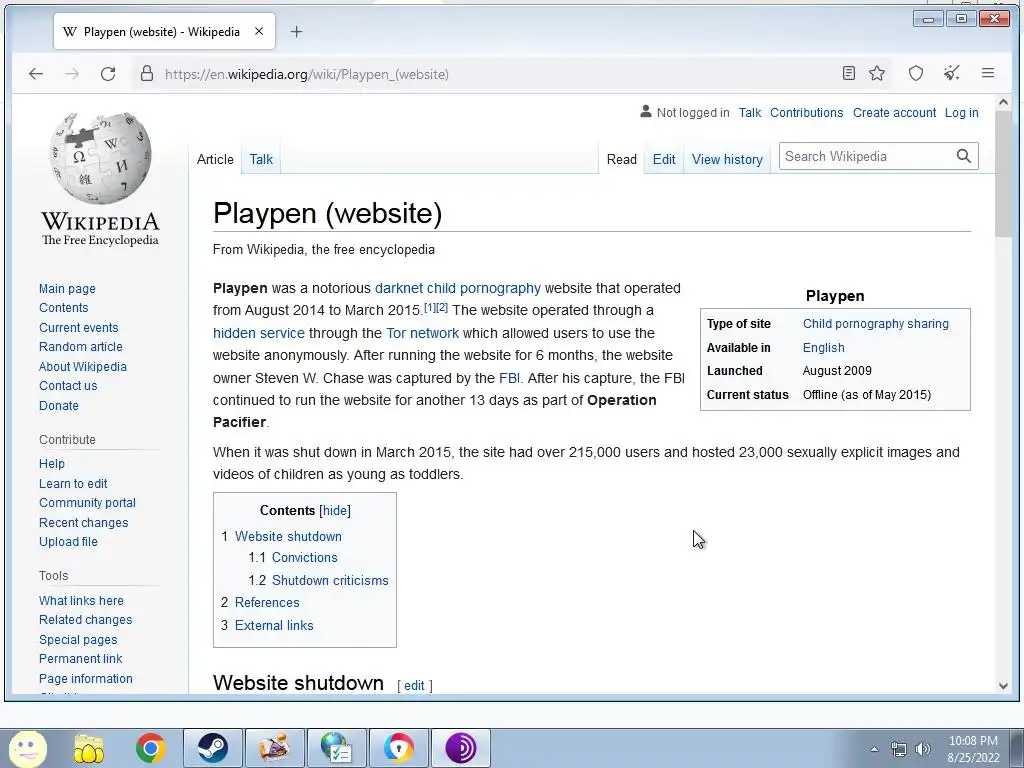The height and width of the screenshot is (768, 1024).
Task: Open Main page in sidebar
Action: pyautogui.click(x=67, y=289)
